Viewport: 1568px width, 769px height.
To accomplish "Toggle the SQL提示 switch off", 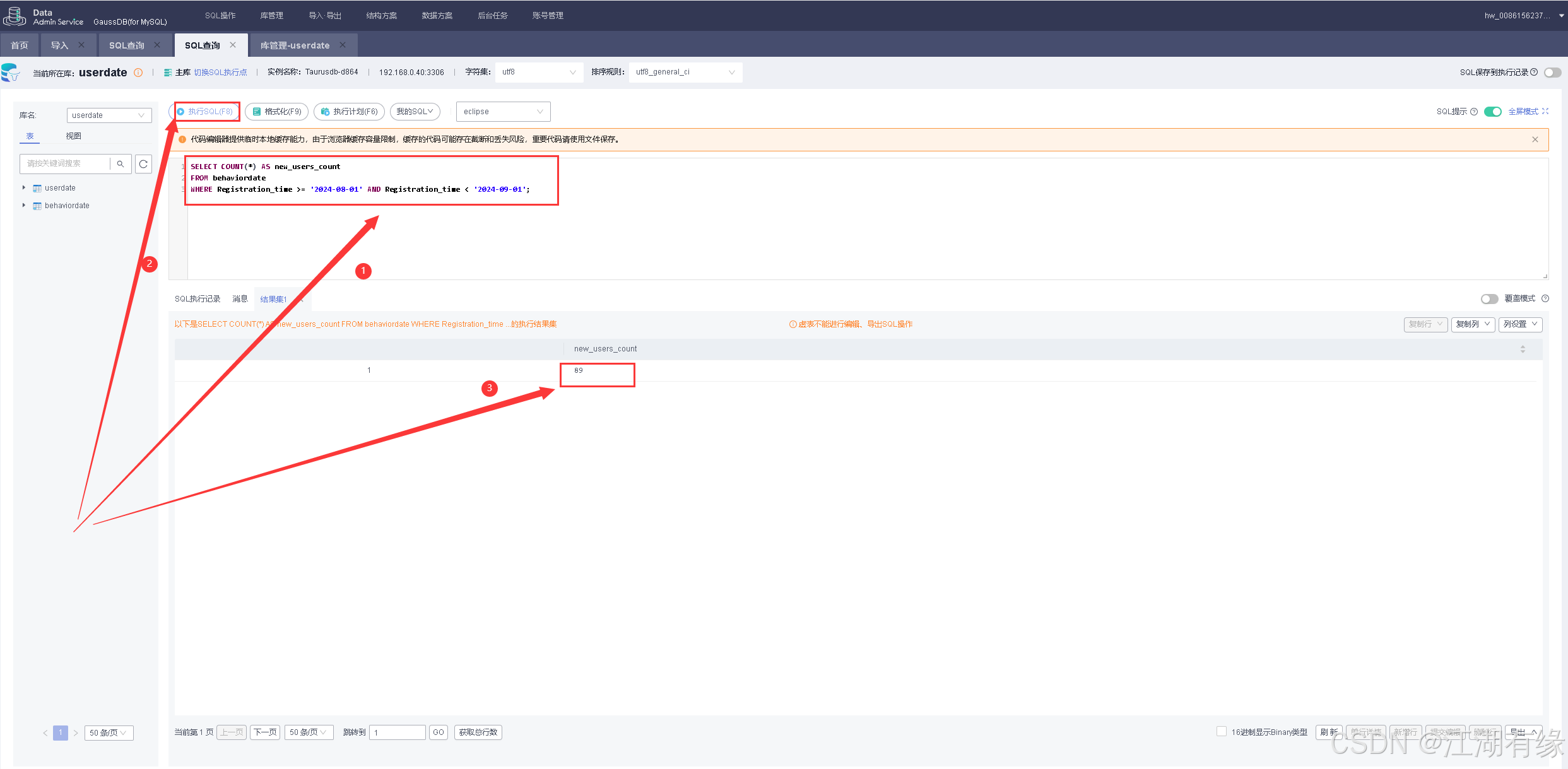I will point(1492,112).
